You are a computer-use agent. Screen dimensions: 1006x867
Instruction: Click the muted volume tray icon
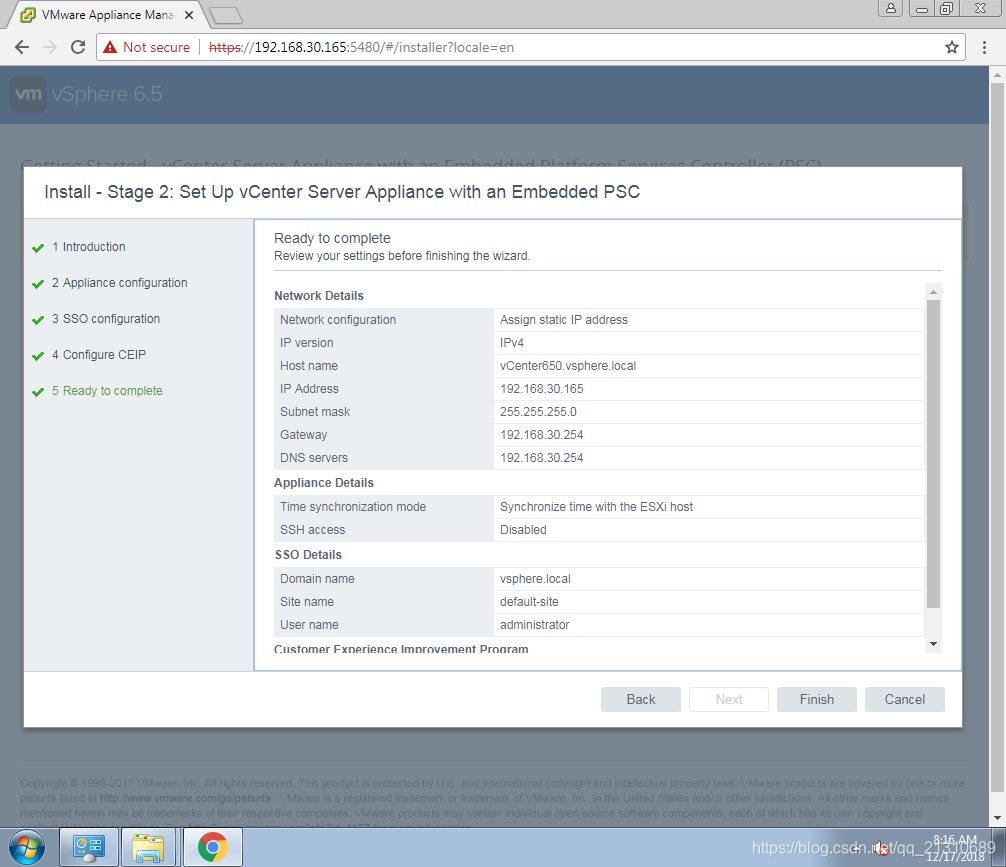(x=881, y=848)
